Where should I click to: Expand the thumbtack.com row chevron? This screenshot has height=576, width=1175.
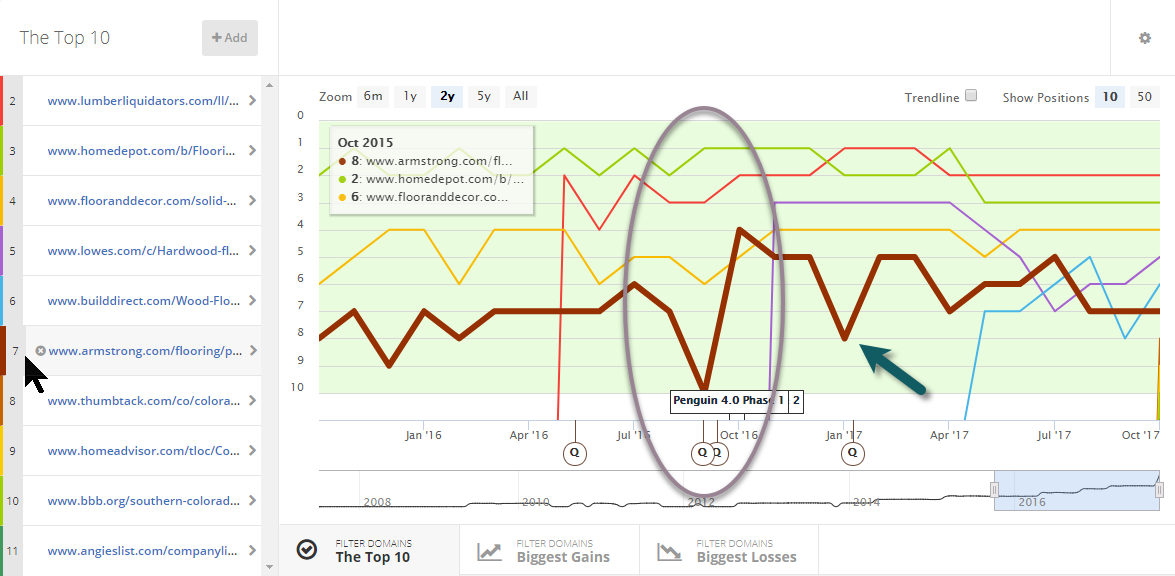pos(253,401)
